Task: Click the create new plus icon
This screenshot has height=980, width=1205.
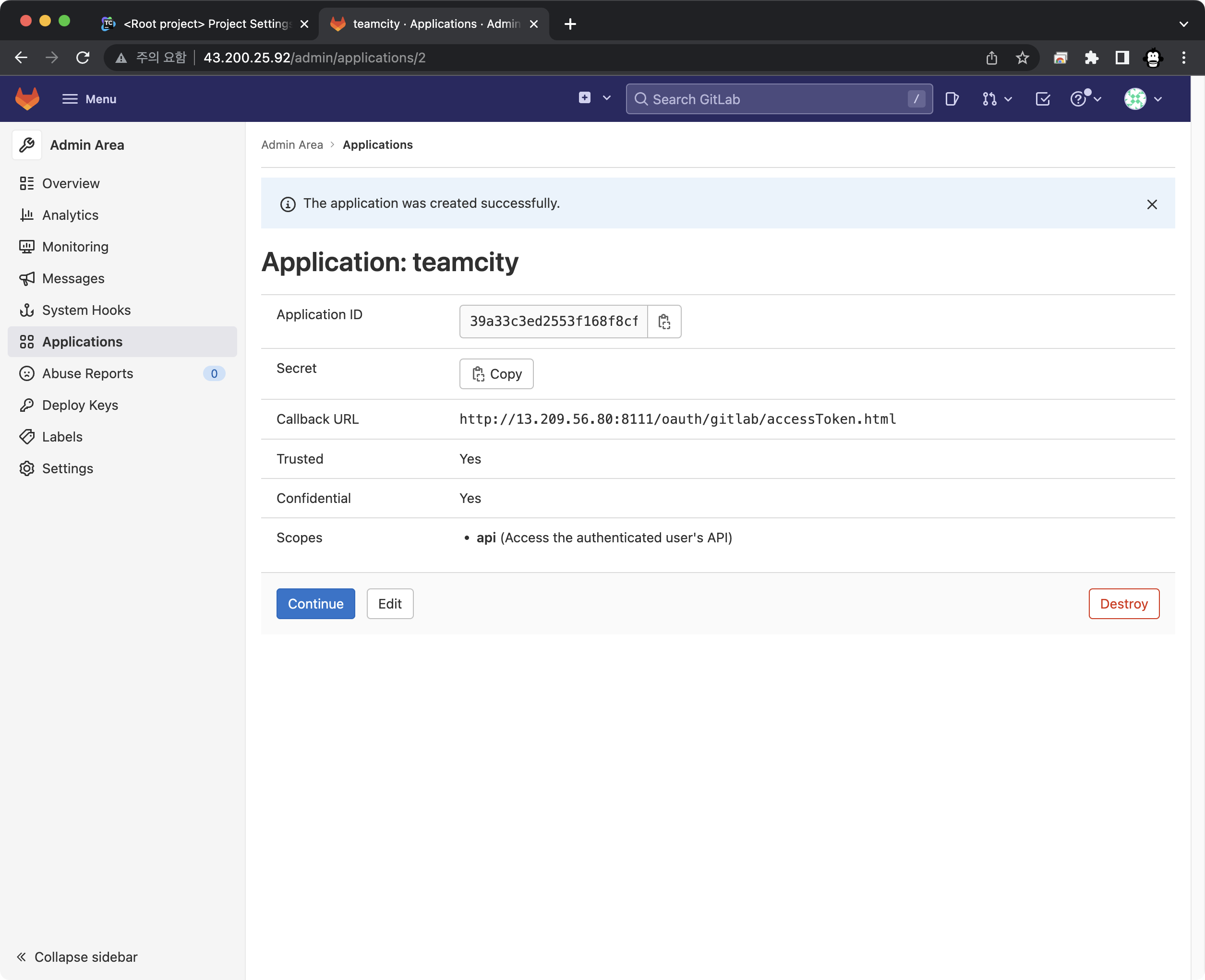Action: [x=585, y=97]
